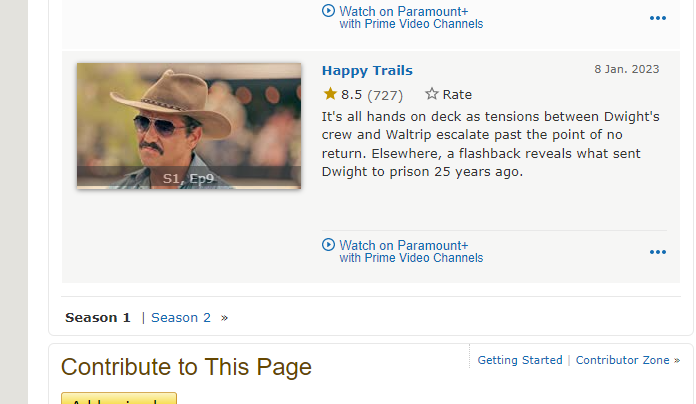Viewport: 696px width, 404px height.
Task: Open the Happy Trails episode title link
Action: (367, 70)
